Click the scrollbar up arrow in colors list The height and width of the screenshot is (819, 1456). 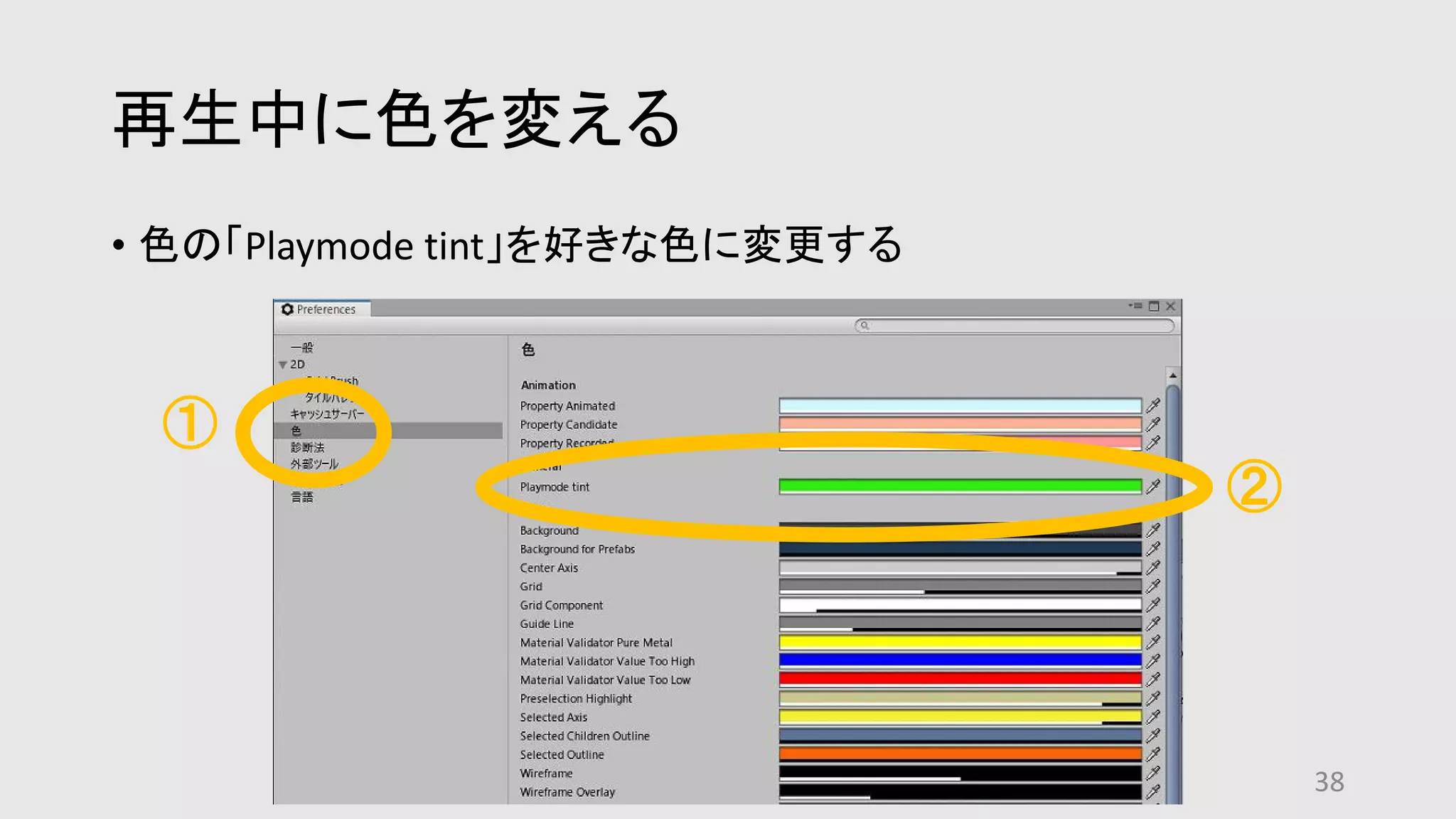pos(1173,375)
